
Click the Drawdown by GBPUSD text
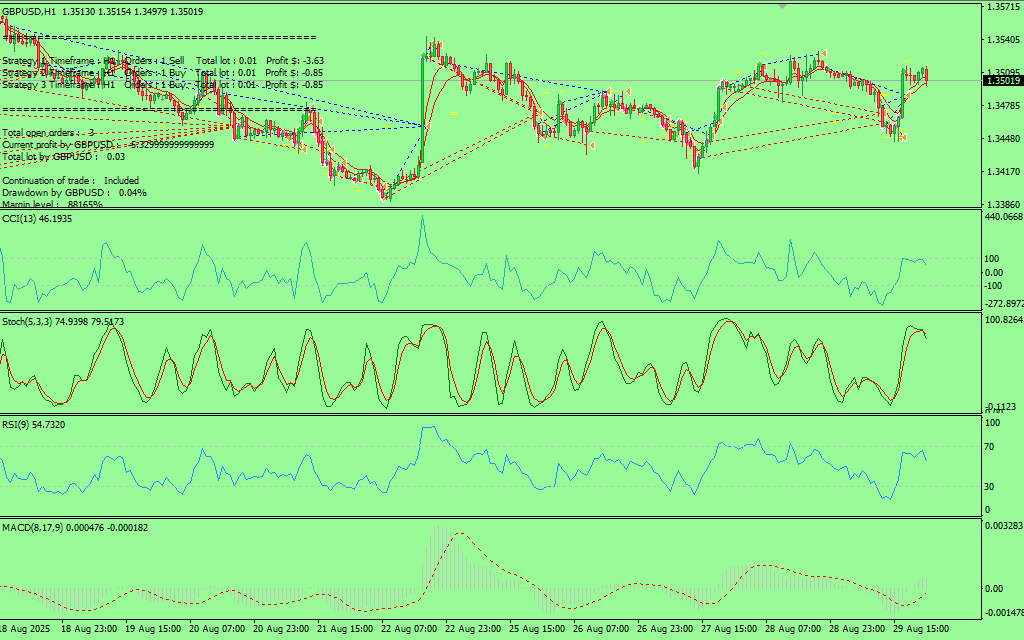tap(74, 192)
